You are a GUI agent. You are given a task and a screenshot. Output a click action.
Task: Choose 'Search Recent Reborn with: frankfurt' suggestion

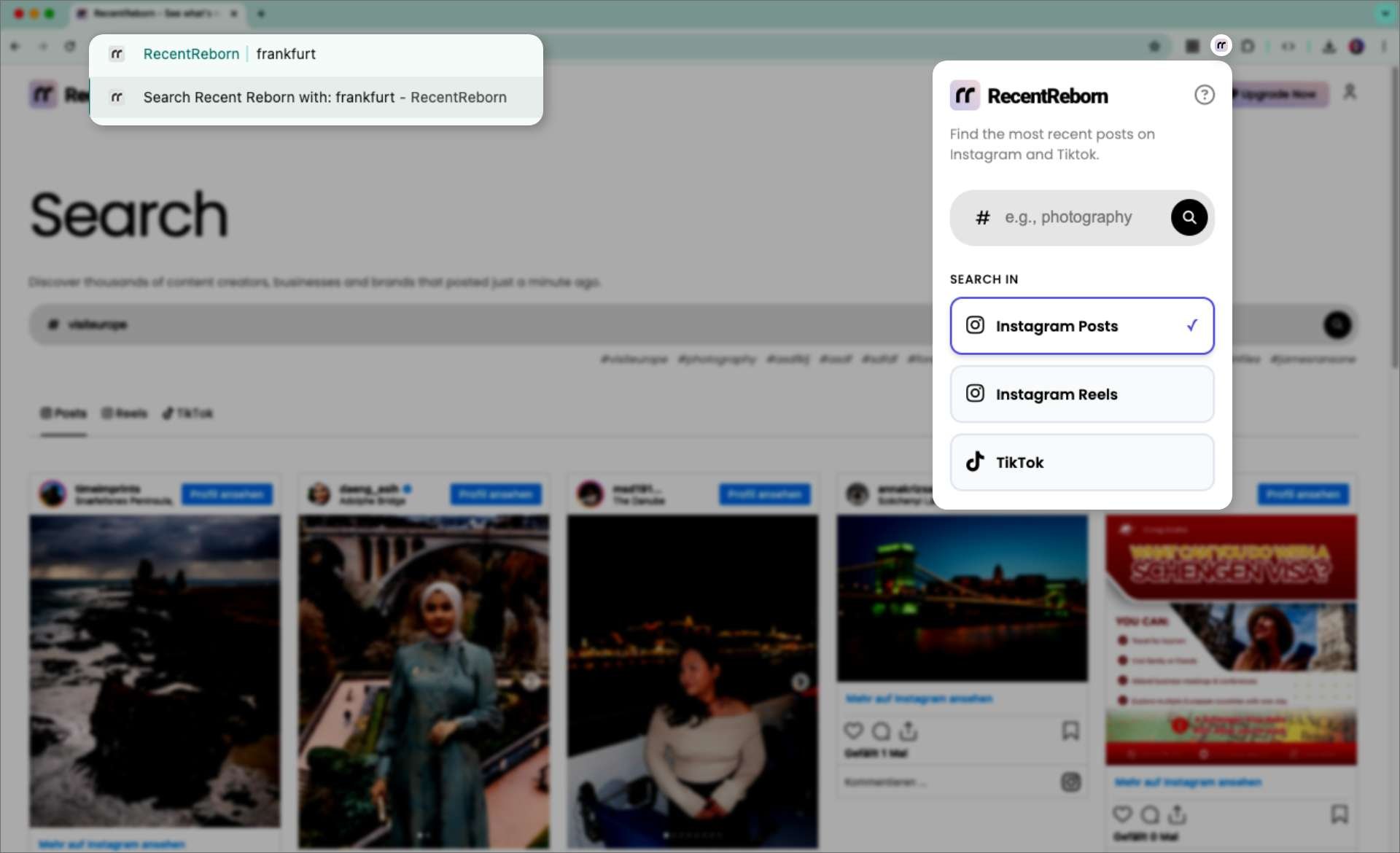click(x=316, y=97)
